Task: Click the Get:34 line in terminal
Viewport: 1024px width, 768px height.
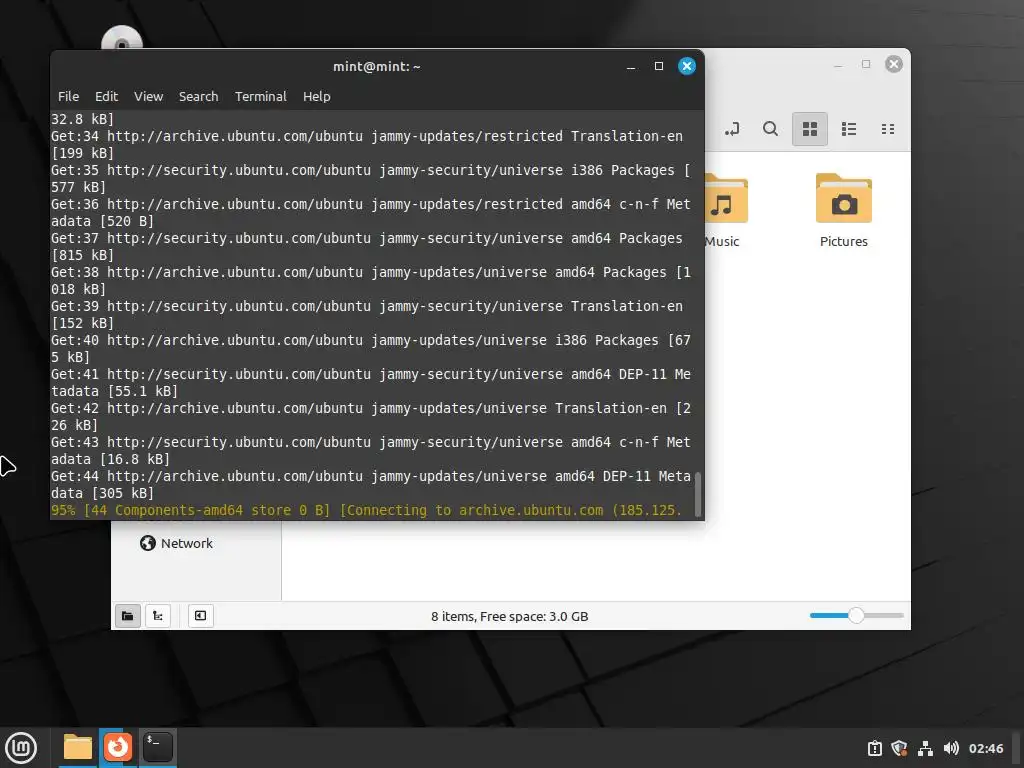Action: (x=367, y=144)
